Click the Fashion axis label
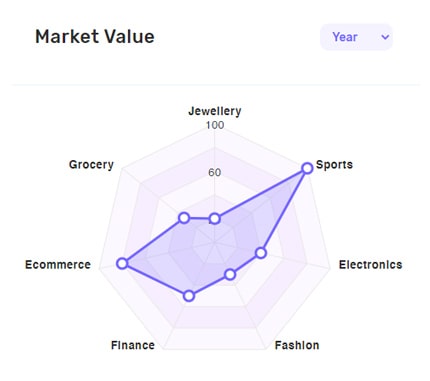This screenshot has height=381, width=430. pos(297,345)
